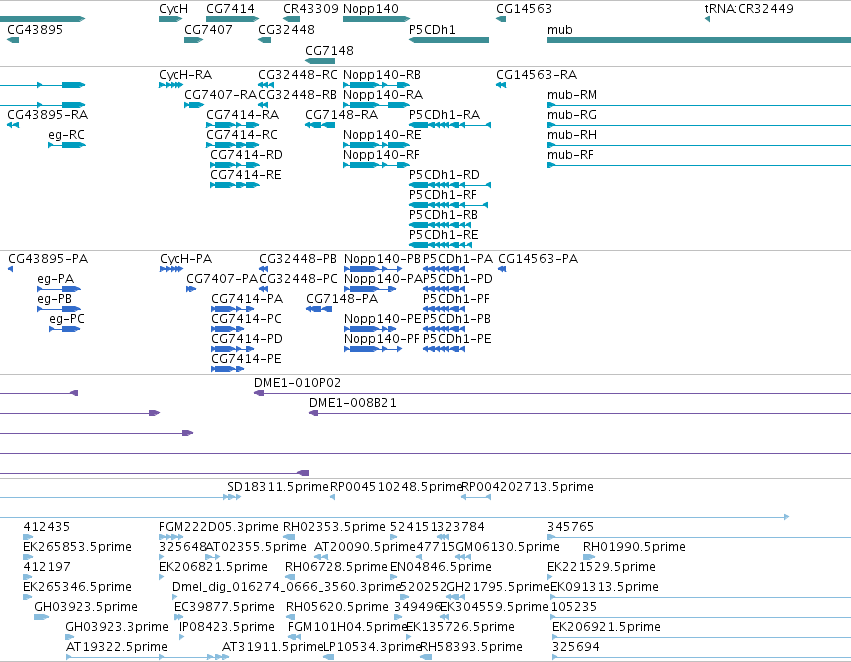The image size is (851, 662).
Task: Open transcript CG7414-RD
Action: point(234,165)
